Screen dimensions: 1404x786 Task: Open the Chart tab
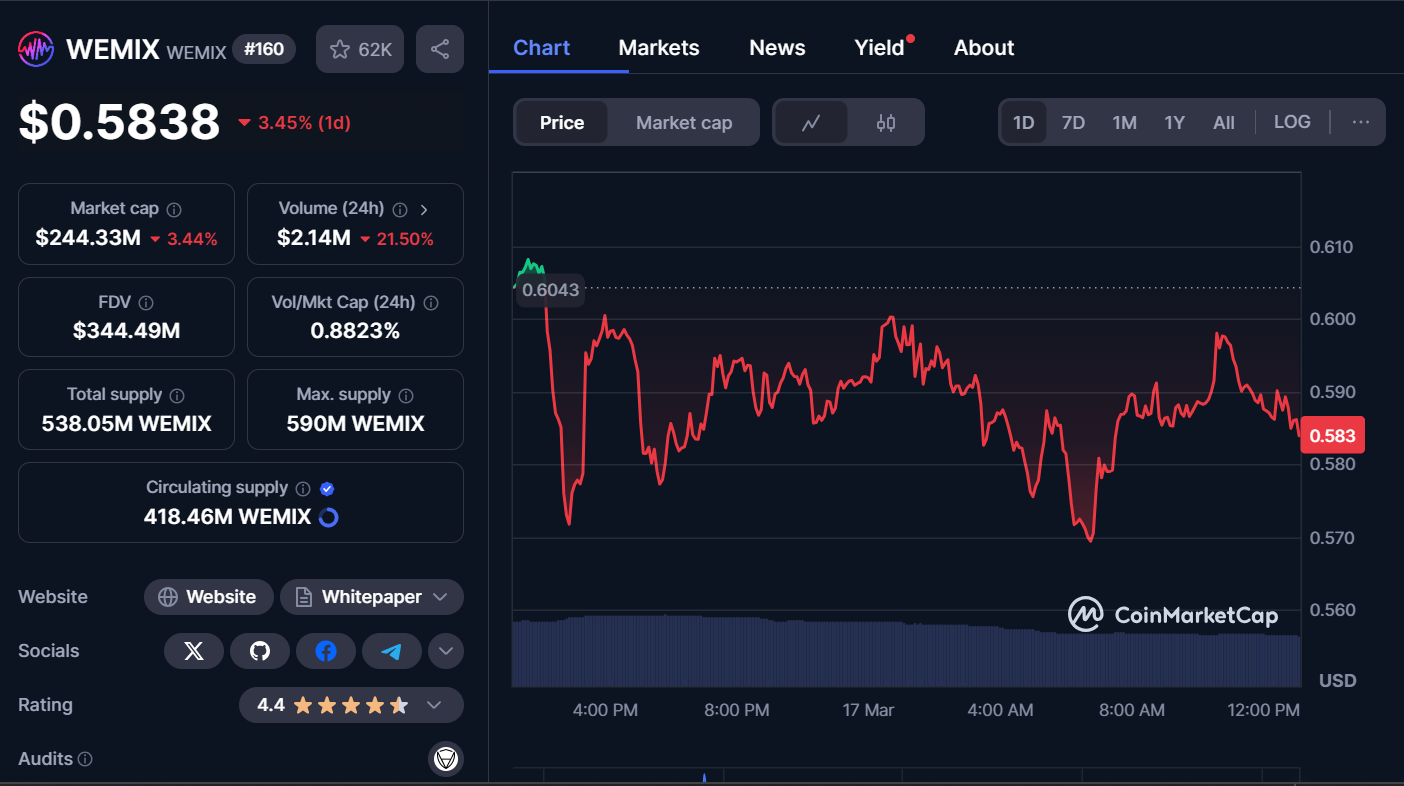[541, 48]
